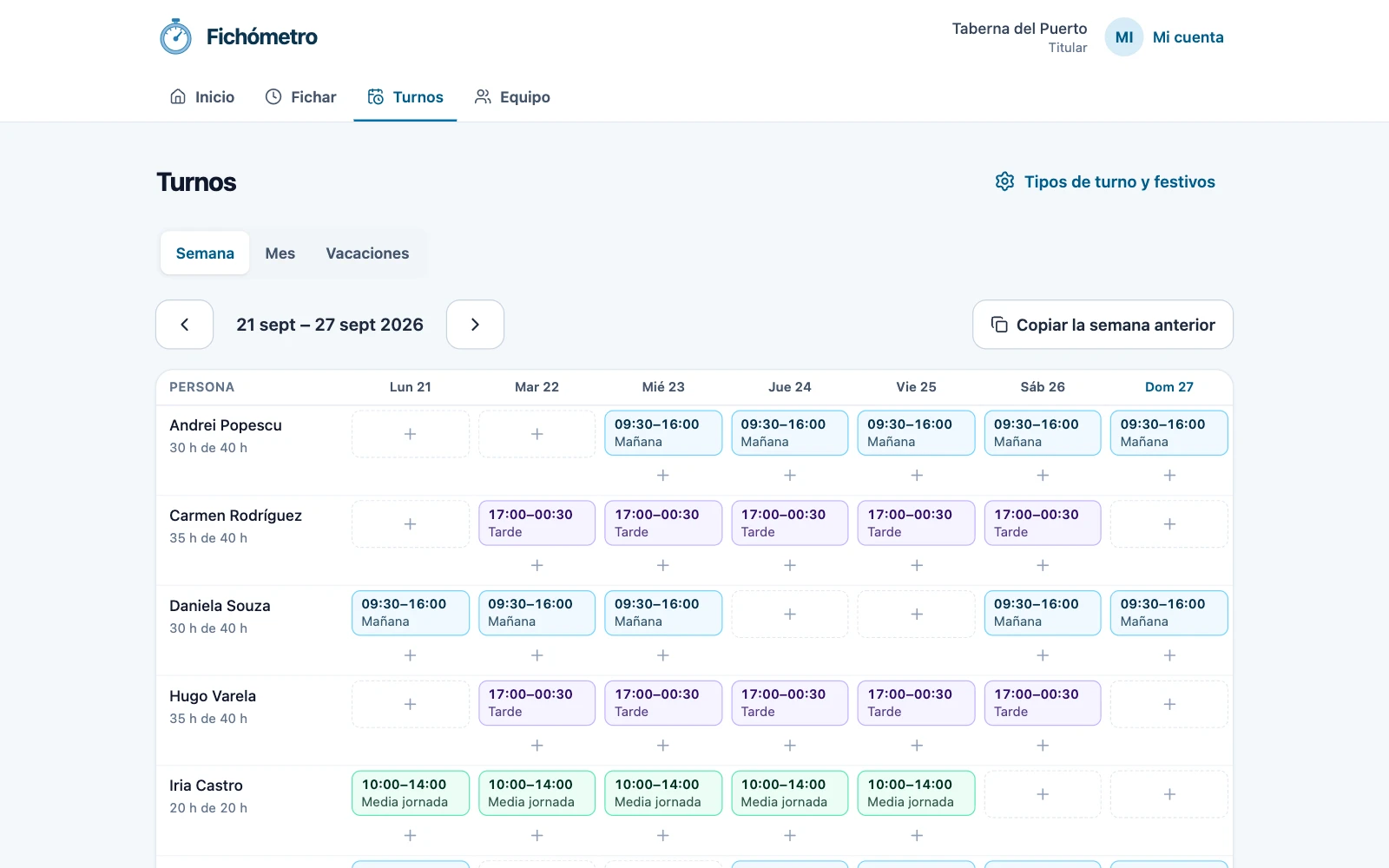The width and height of the screenshot is (1389, 868).
Task: Click Copiar la semana anterior button
Action: point(1103,325)
